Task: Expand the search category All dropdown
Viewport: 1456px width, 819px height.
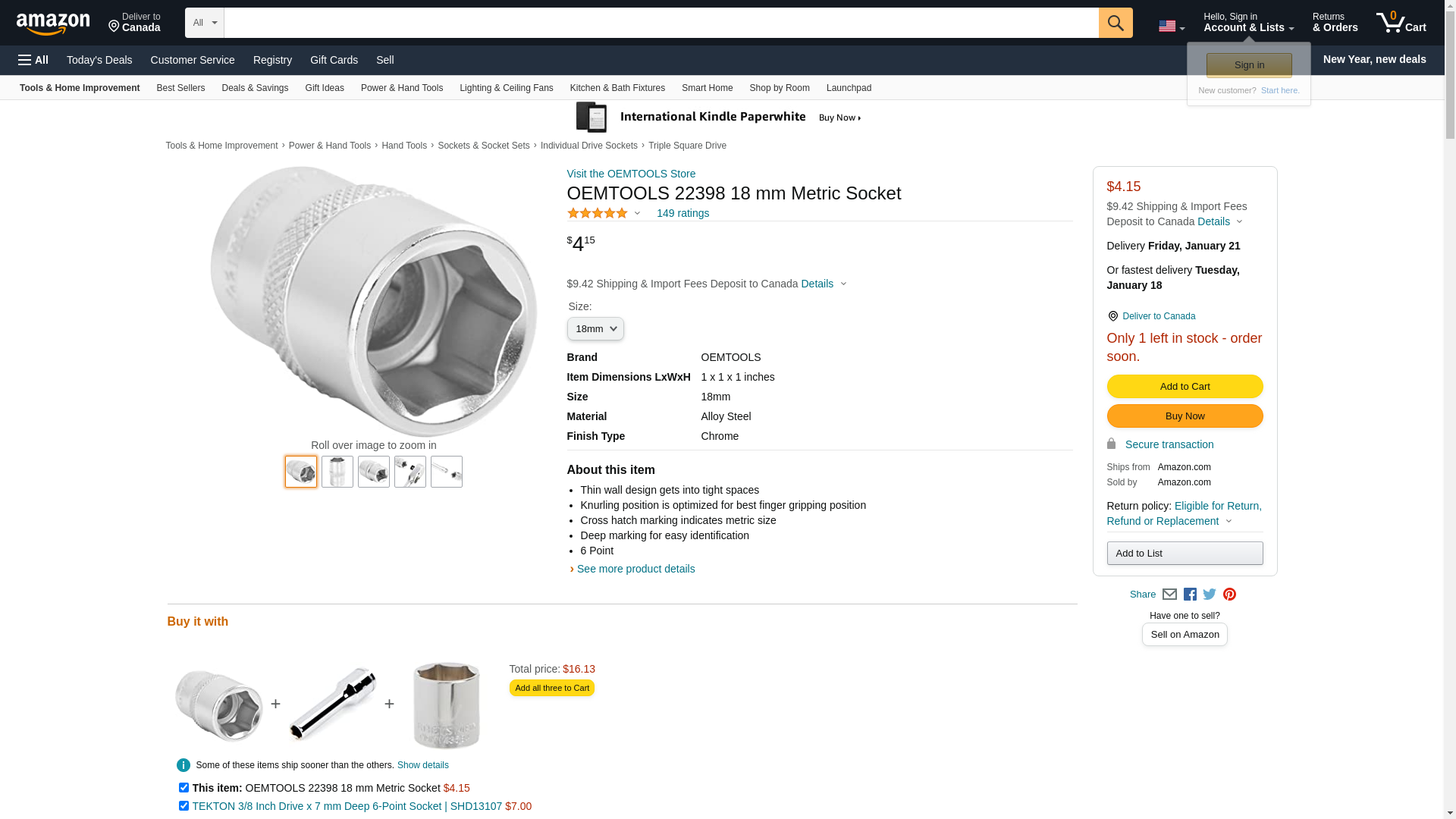Action: (204, 23)
